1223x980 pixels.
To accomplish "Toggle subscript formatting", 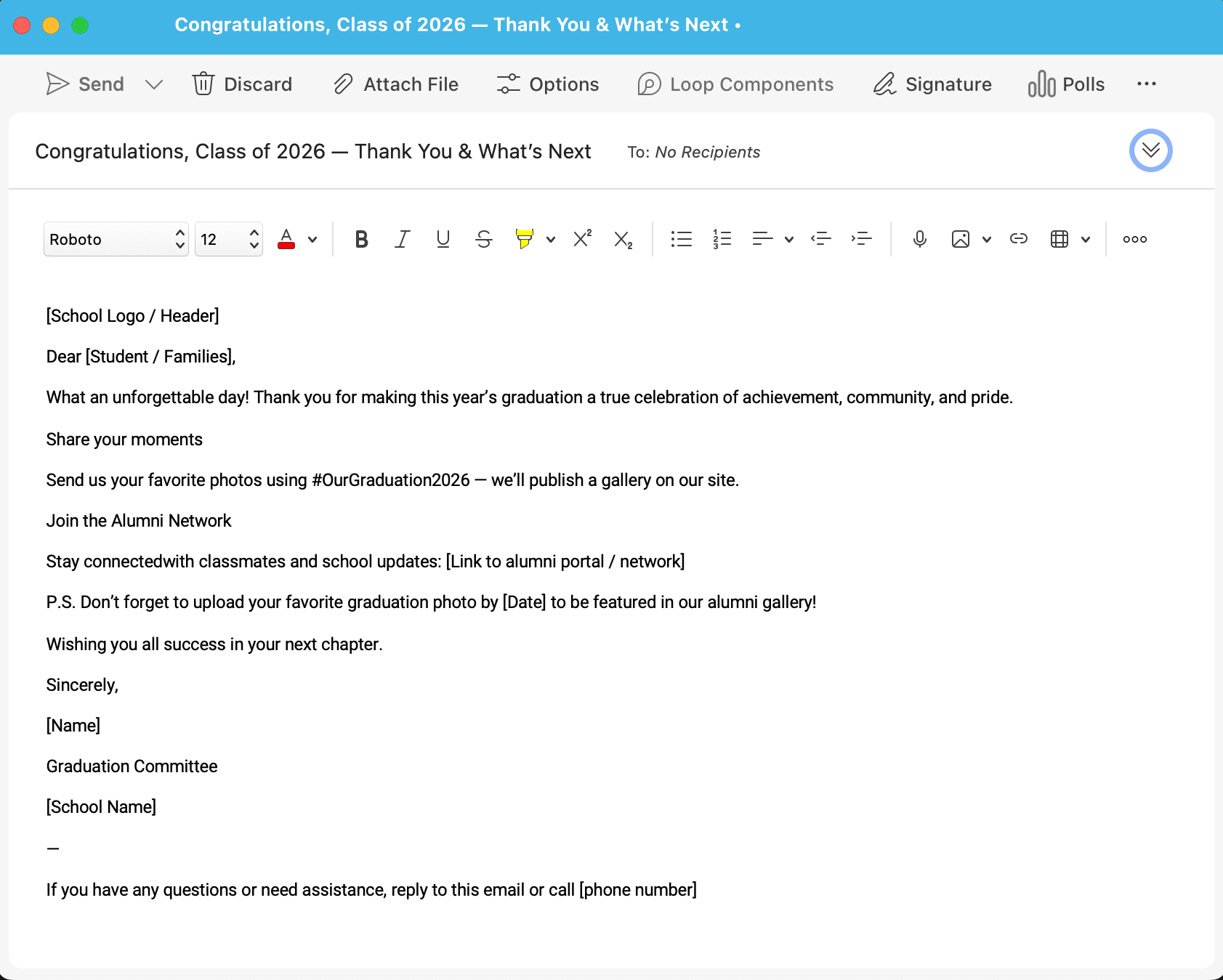I will click(x=623, y=239).
